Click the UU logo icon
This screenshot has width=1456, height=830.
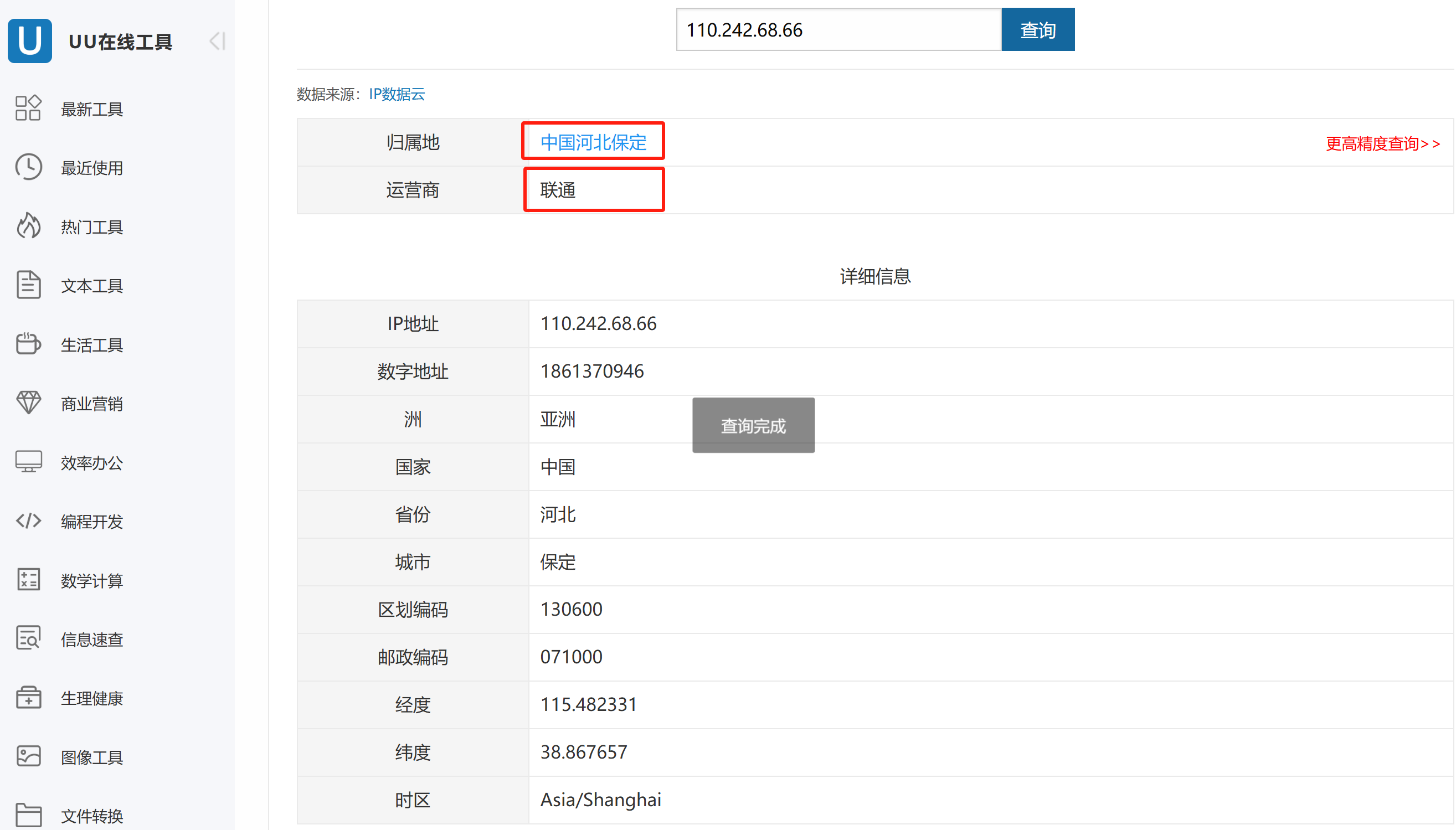(x=30, y=41)
